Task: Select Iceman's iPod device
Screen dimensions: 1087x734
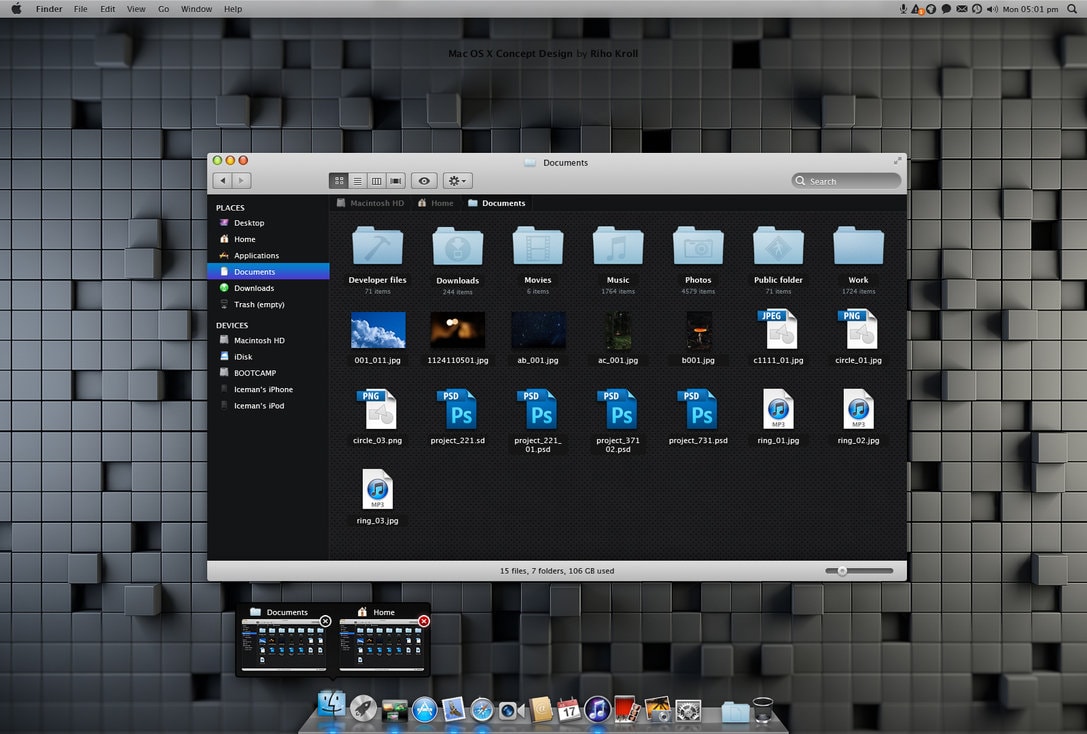Action: (268, 405)
